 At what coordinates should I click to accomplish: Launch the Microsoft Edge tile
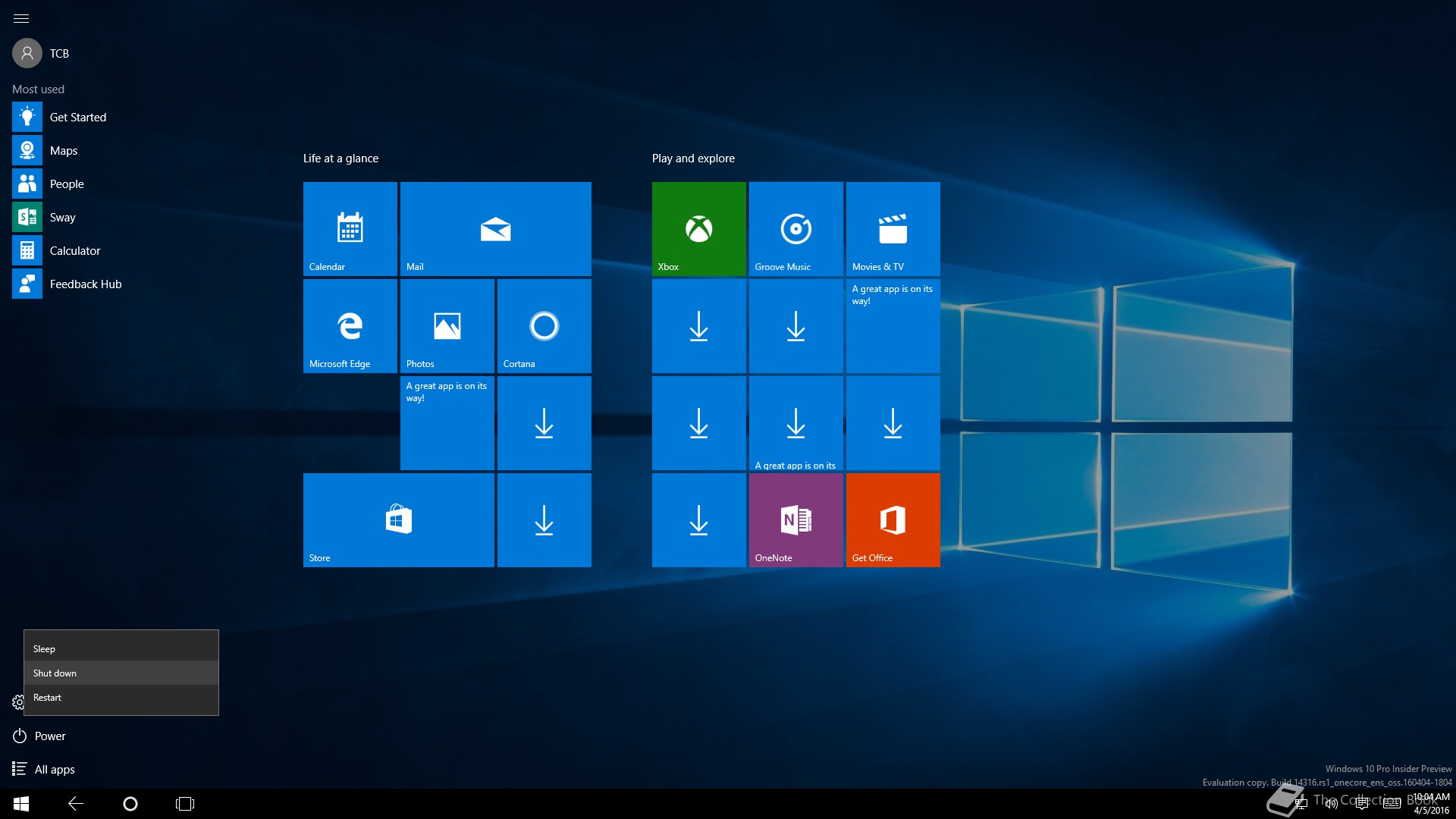[x=350, y=326]
